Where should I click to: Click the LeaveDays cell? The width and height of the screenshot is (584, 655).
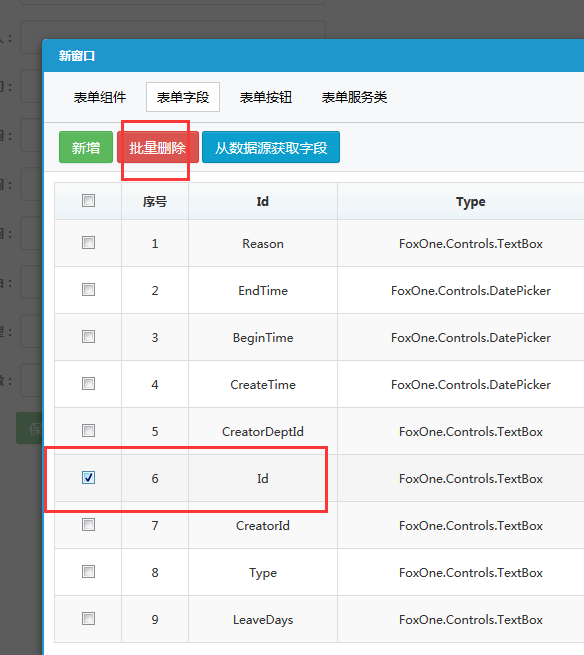pyautogui.click(x=263, y=619)
